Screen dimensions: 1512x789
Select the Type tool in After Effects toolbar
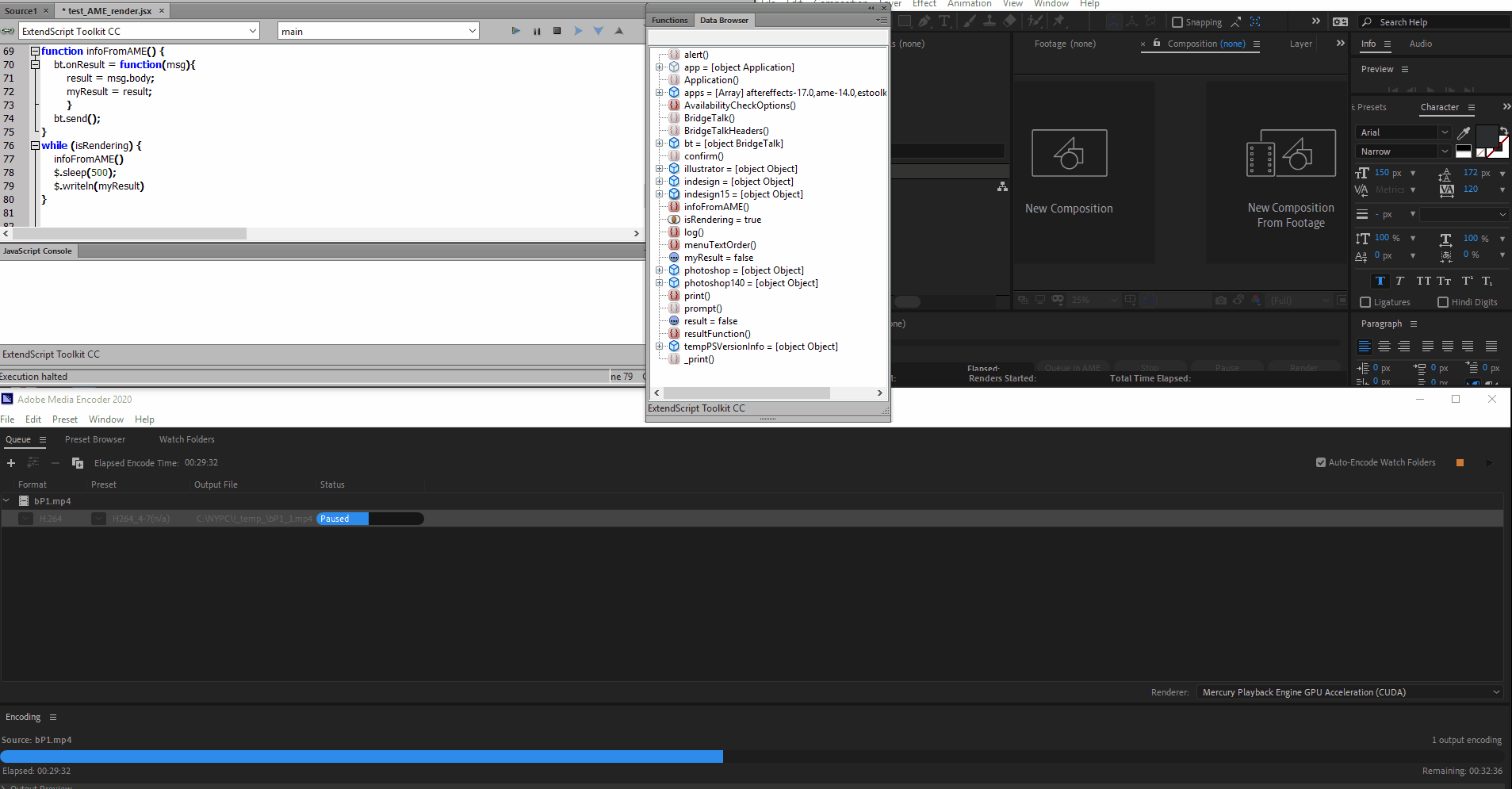(944, 21)
